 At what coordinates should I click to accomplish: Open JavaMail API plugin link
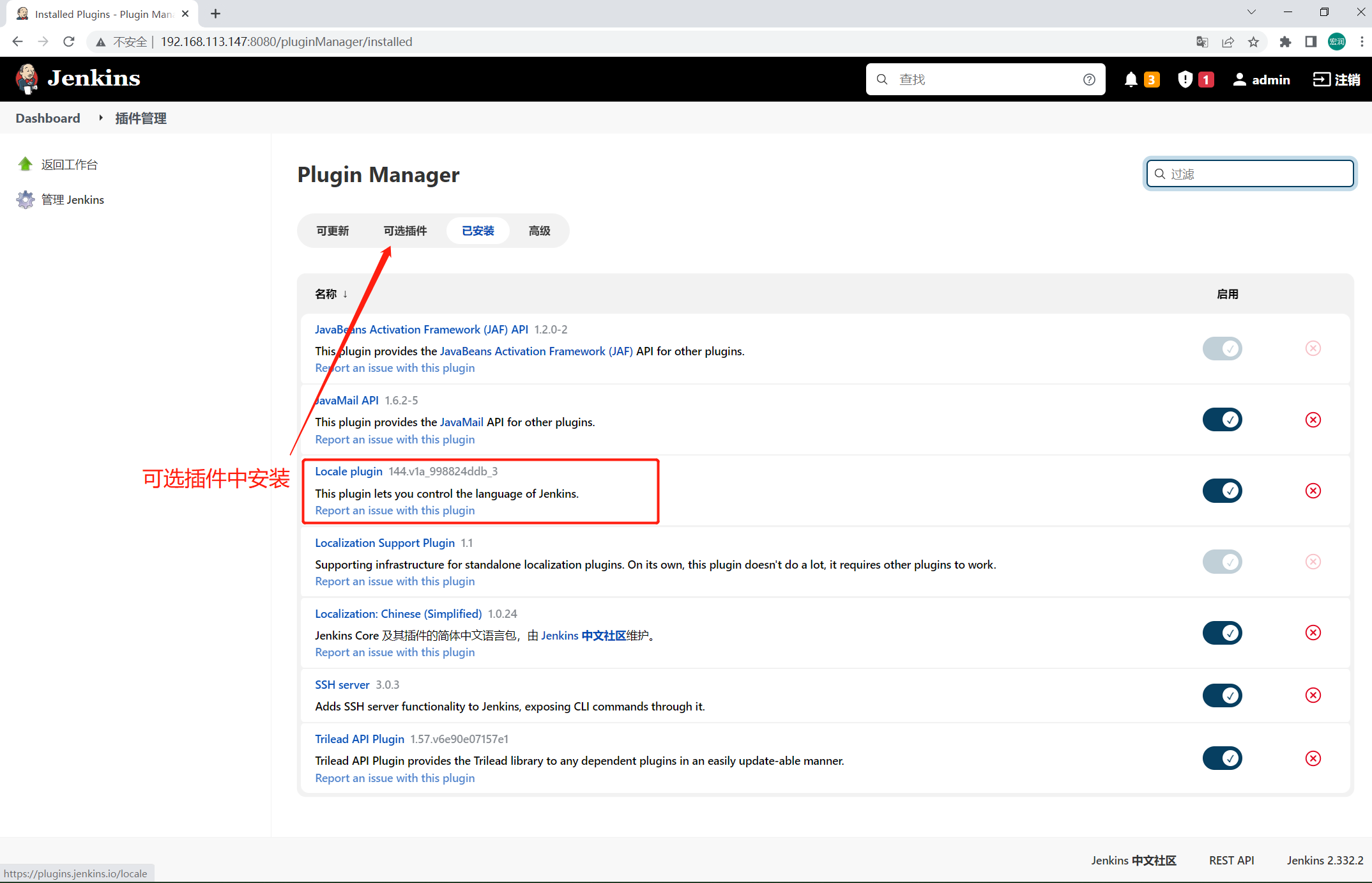[347, 401]
